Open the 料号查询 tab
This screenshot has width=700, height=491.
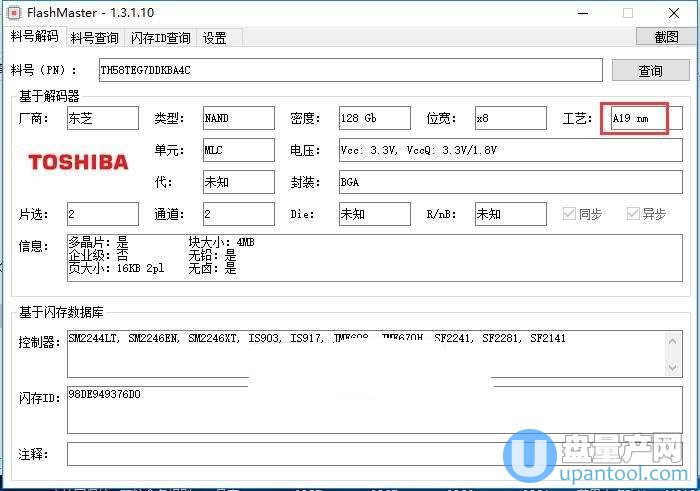click(95, 38)
